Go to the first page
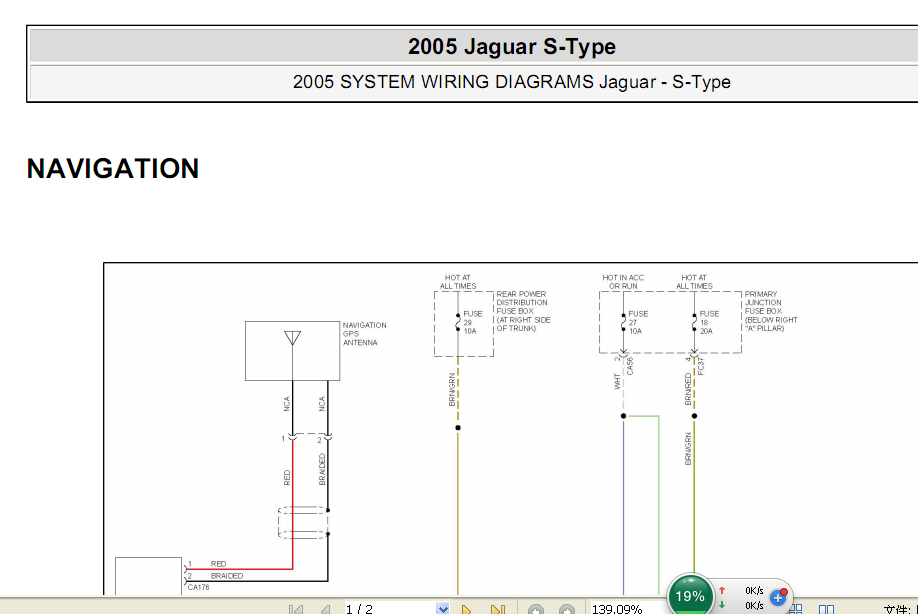Viewport: 918px width, 614px height. click(296, 609)
